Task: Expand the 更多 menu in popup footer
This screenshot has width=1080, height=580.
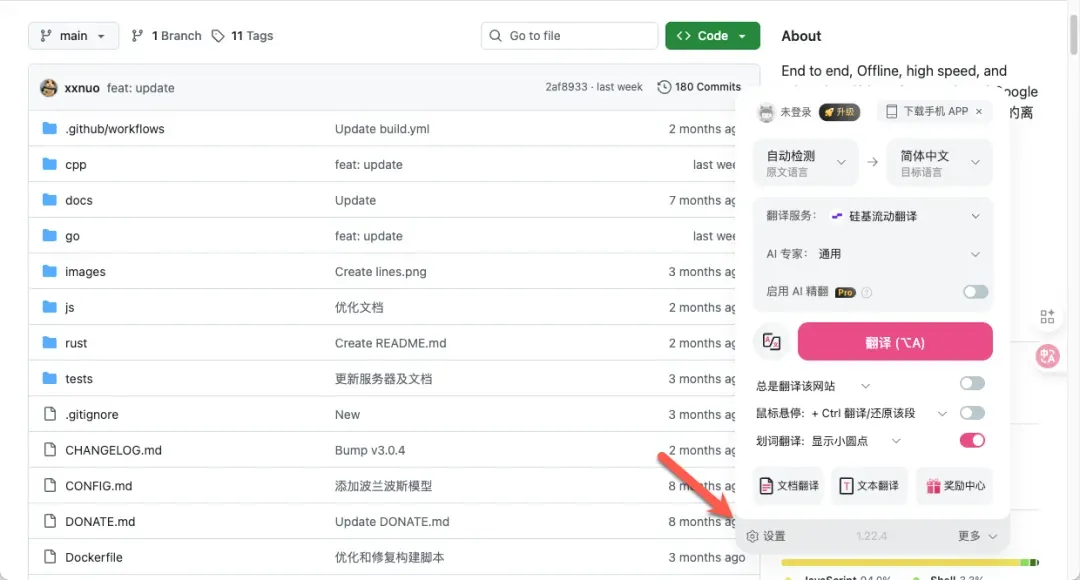Action: click(x=977, y=536)
